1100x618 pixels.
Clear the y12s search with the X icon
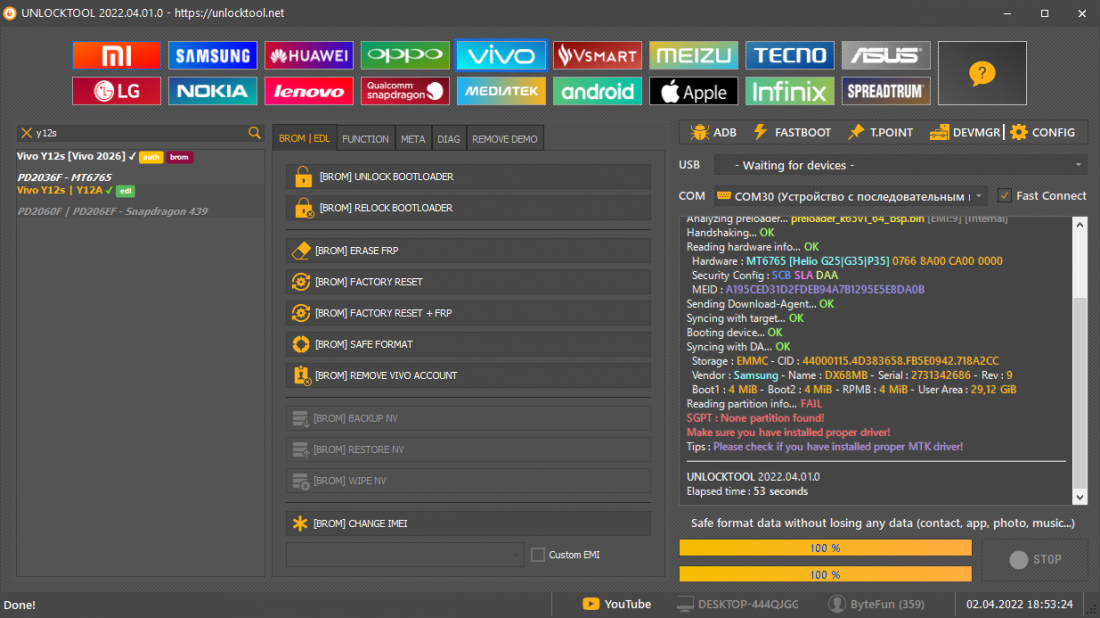pos(27,133)
